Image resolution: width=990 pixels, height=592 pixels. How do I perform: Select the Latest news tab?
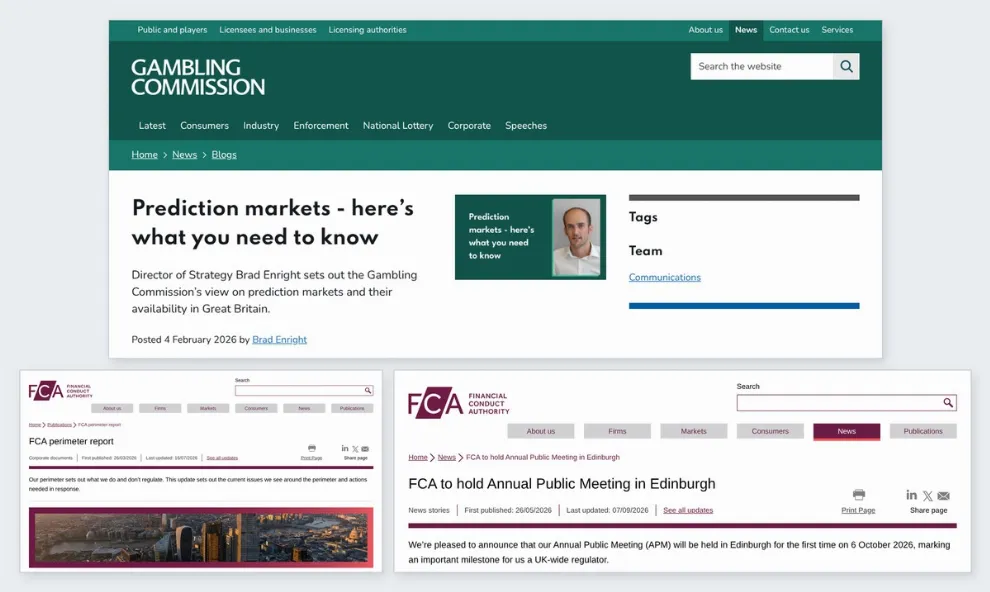click(152, 126)
